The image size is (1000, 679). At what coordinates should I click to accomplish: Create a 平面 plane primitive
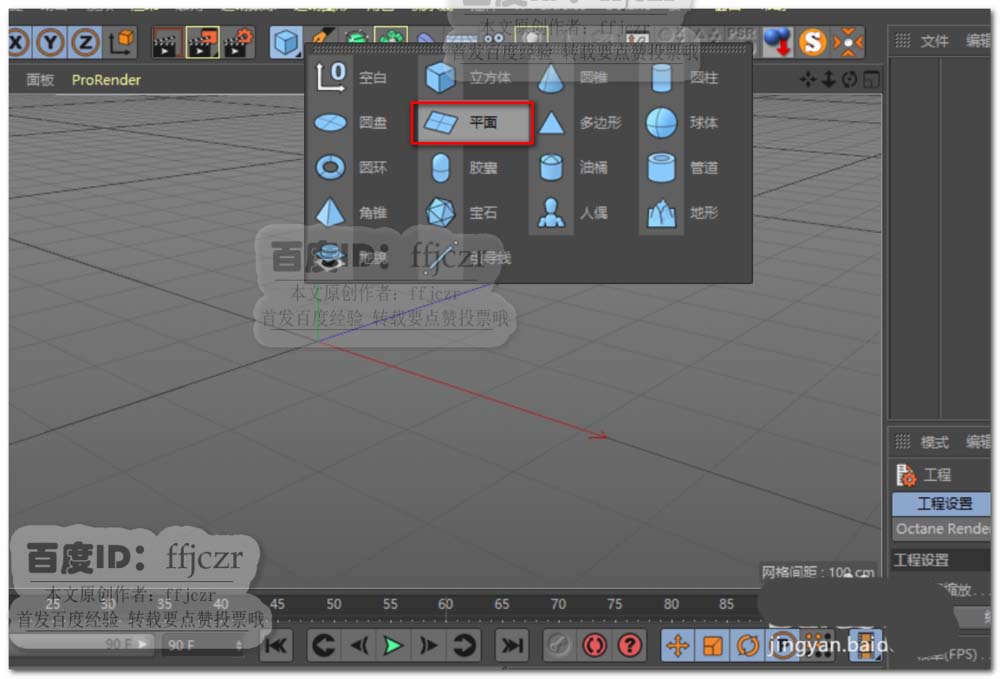pyautogui.click(x=472, y=122)
